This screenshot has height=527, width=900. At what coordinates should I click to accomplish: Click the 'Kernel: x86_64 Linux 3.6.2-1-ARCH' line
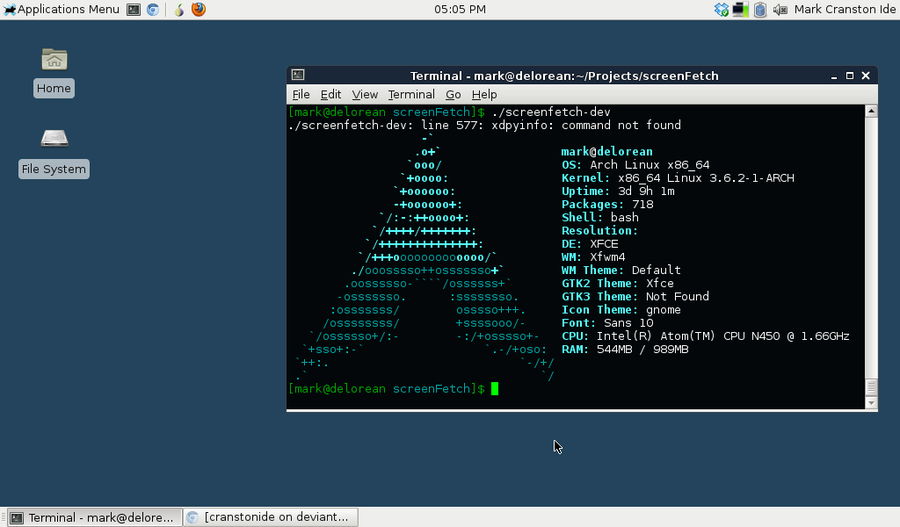(x=678, y=178)
